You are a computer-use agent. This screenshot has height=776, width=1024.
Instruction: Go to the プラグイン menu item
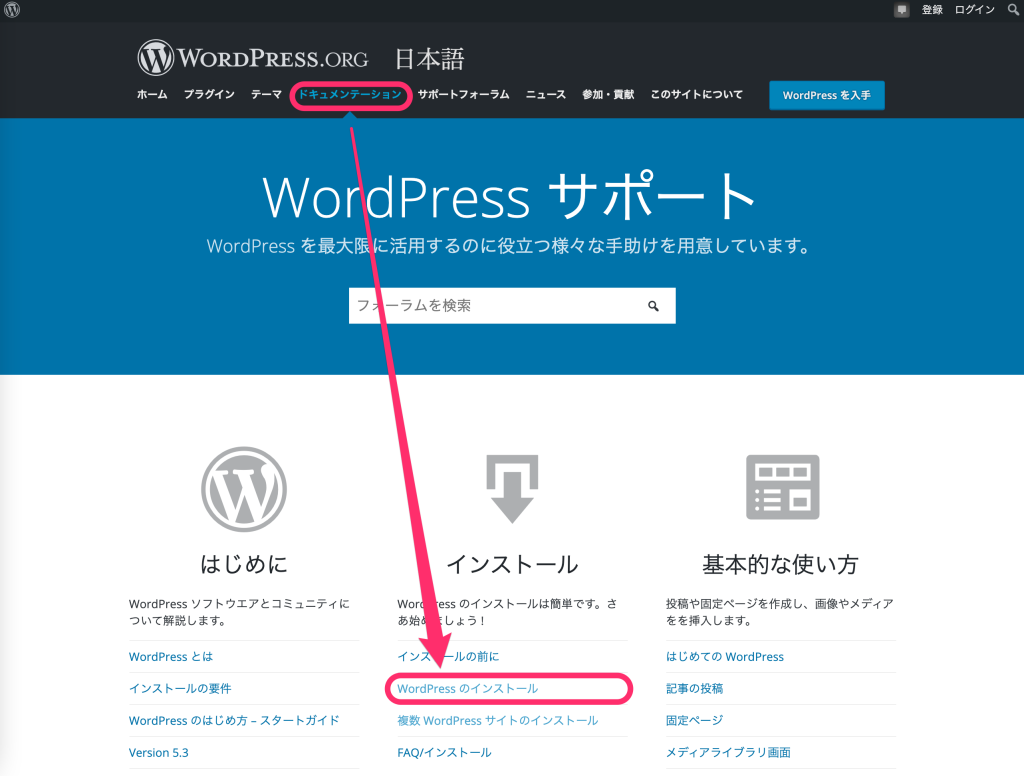209,95
